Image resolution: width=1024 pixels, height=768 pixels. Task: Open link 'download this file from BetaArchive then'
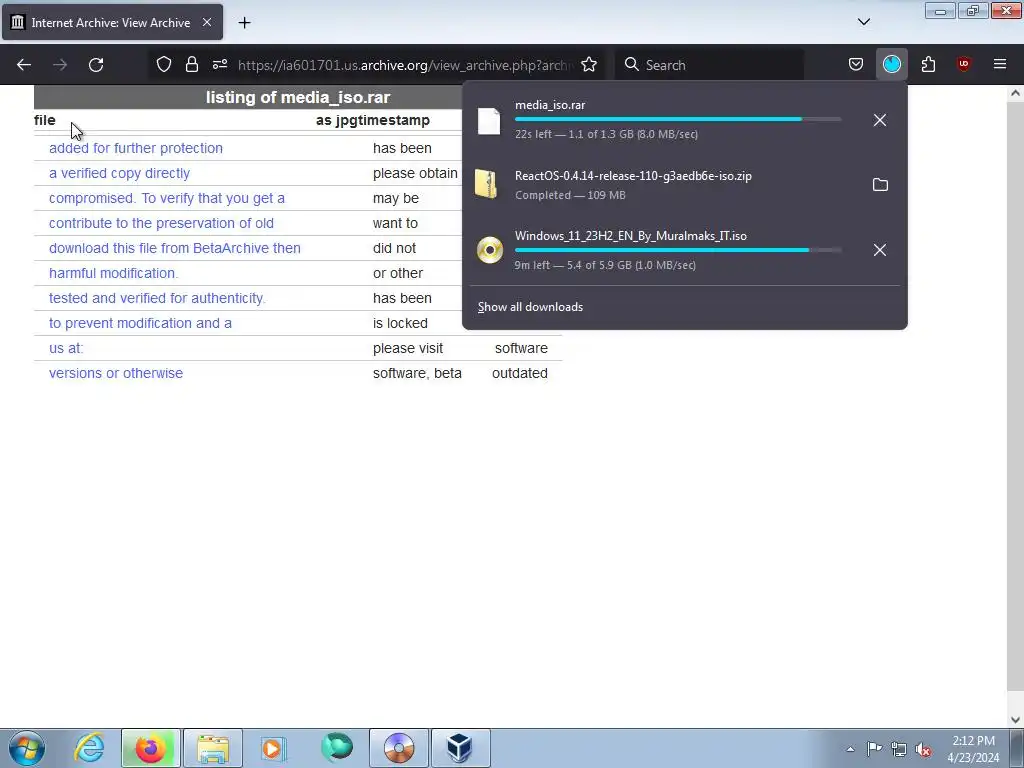175,248
